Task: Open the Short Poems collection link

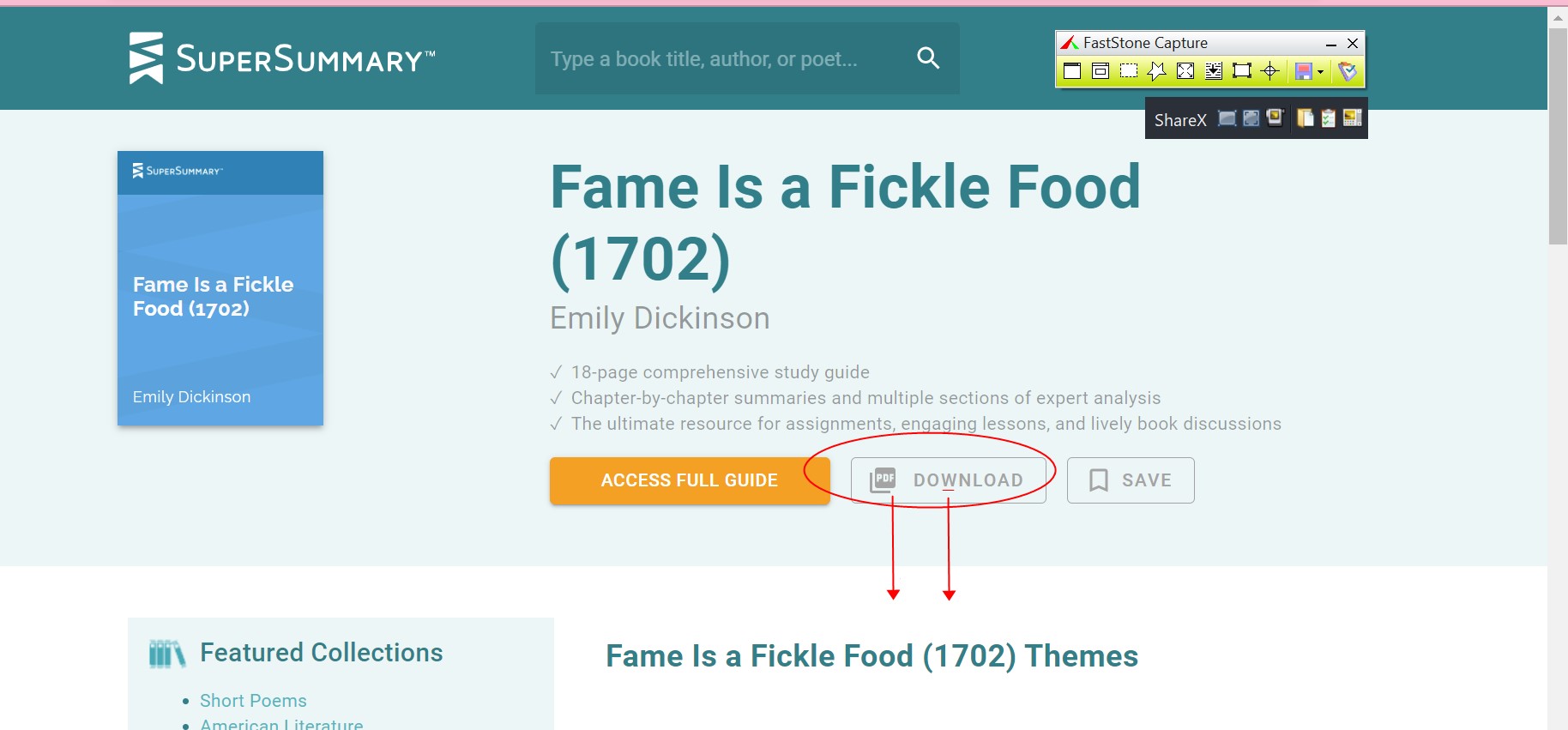Action: pyautogui.click(x=253, y=701)
